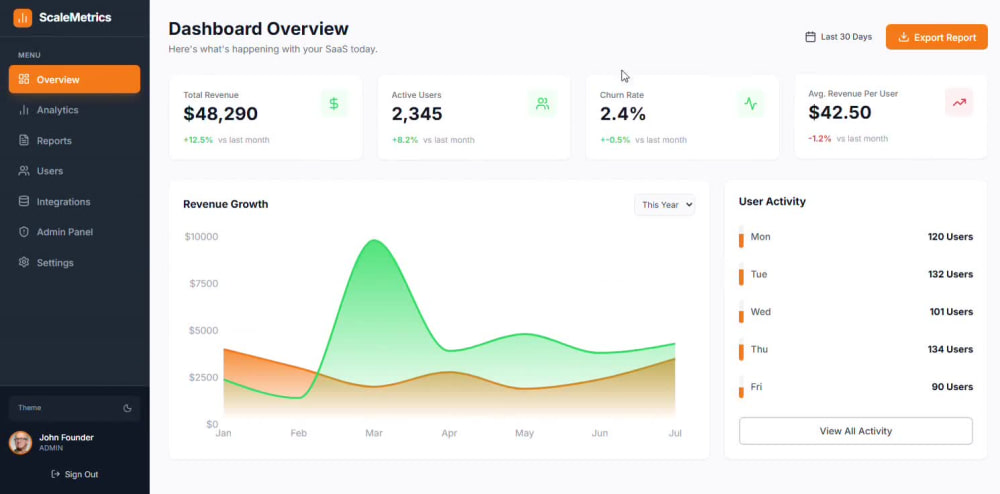Click the Analytics bar chart icon
The width and height of the screenshot is (1000, 494).
24,110
